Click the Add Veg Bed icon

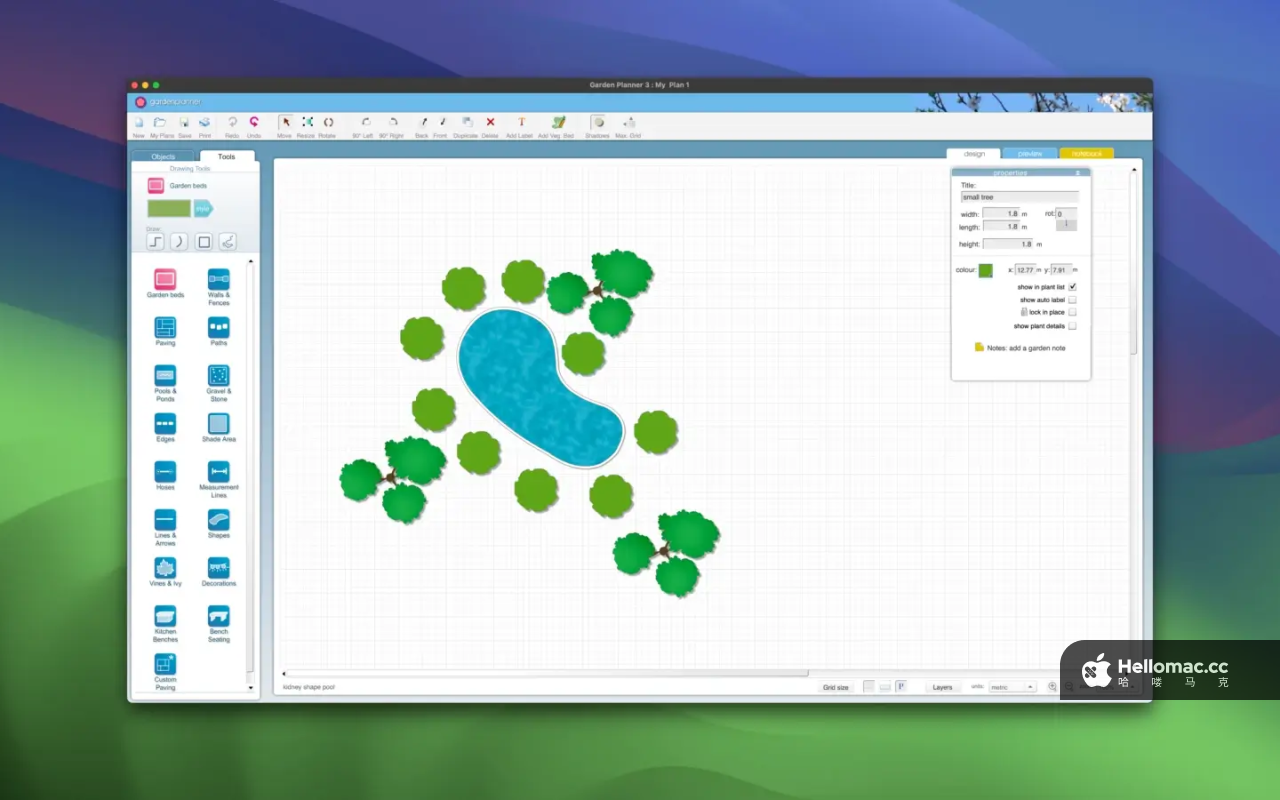coord(558,123)
